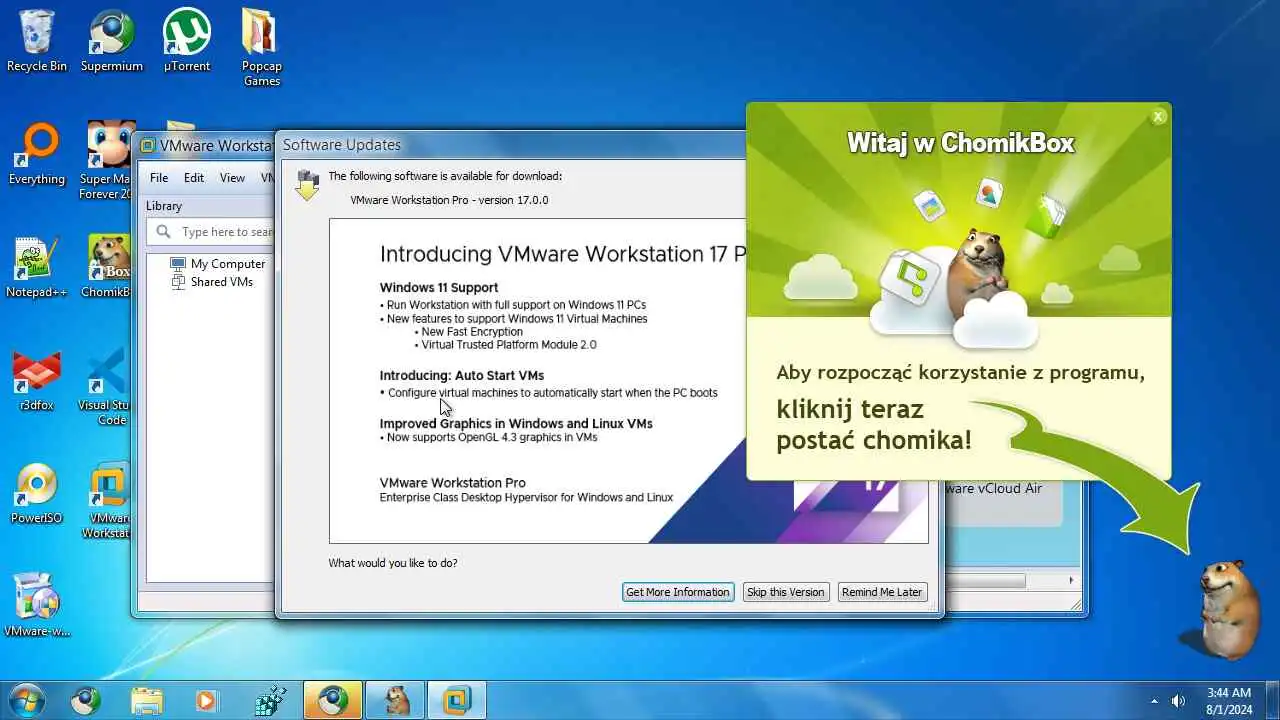Click the horizontal scrollbar right arrow in VMware
Viewport: 1280px width, 720px height.
tap(1070, 580)
